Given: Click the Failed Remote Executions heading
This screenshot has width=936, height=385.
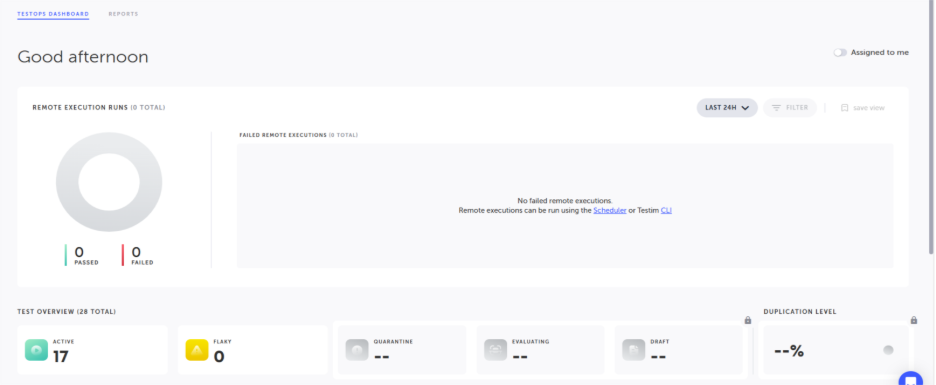Looking at the screenshot, I should point(298,135).
